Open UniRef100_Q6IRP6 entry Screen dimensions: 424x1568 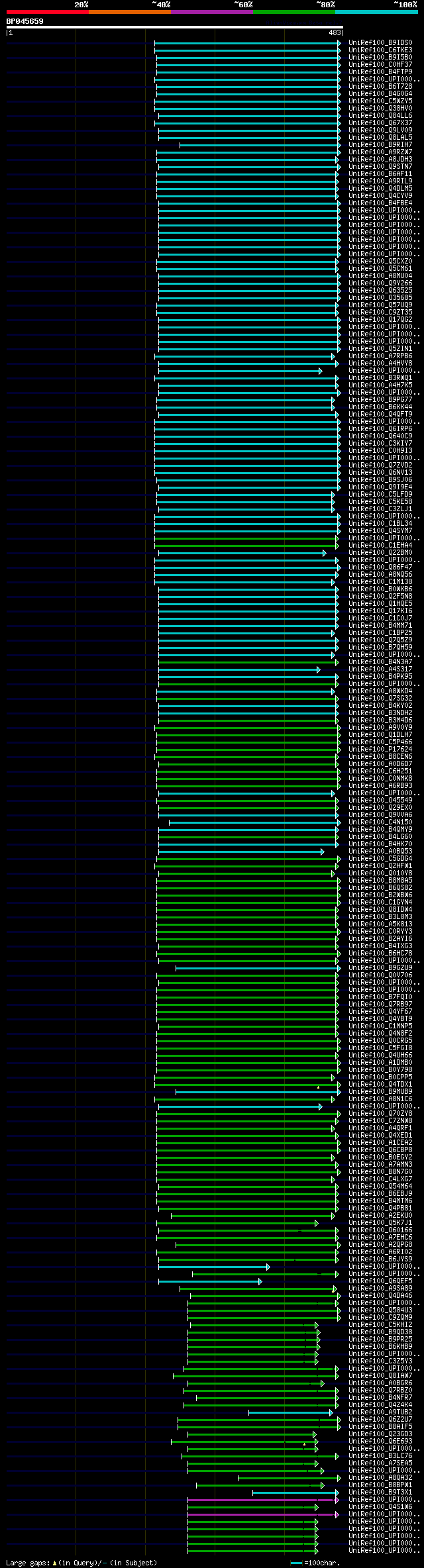click(x=380, y=428)
